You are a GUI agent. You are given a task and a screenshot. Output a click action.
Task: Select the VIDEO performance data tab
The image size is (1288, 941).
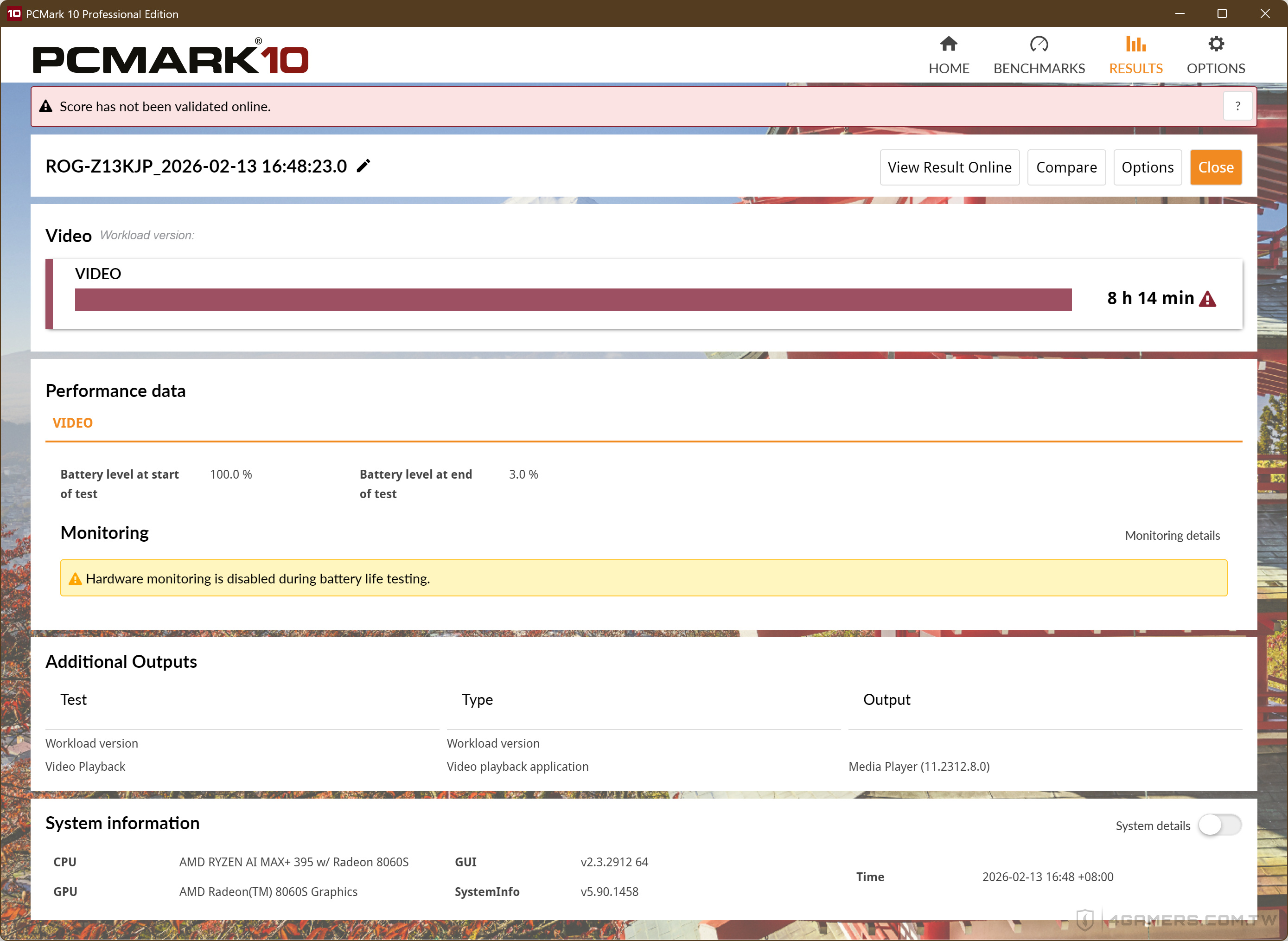click(x=72, y=422)
